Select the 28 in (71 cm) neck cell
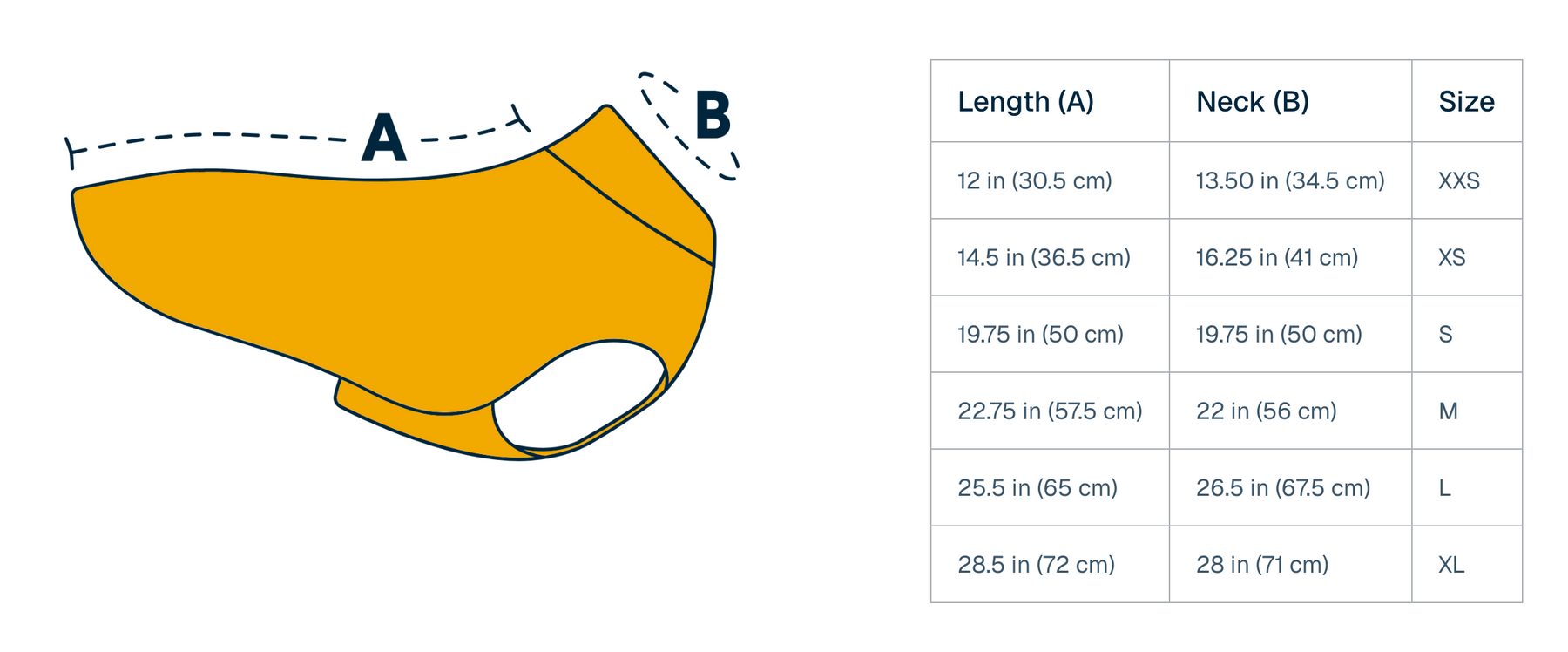1568x652 pixels. point(1261,564)
